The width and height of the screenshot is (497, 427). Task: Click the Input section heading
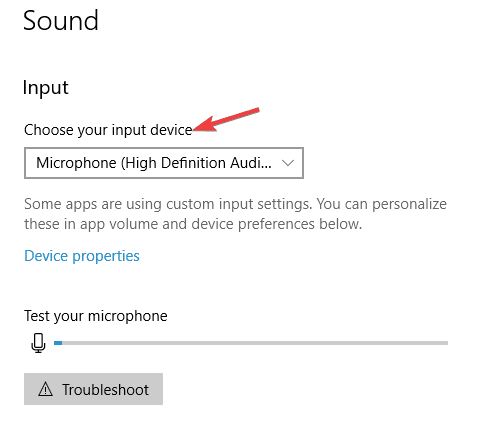[x=46, y=88]
